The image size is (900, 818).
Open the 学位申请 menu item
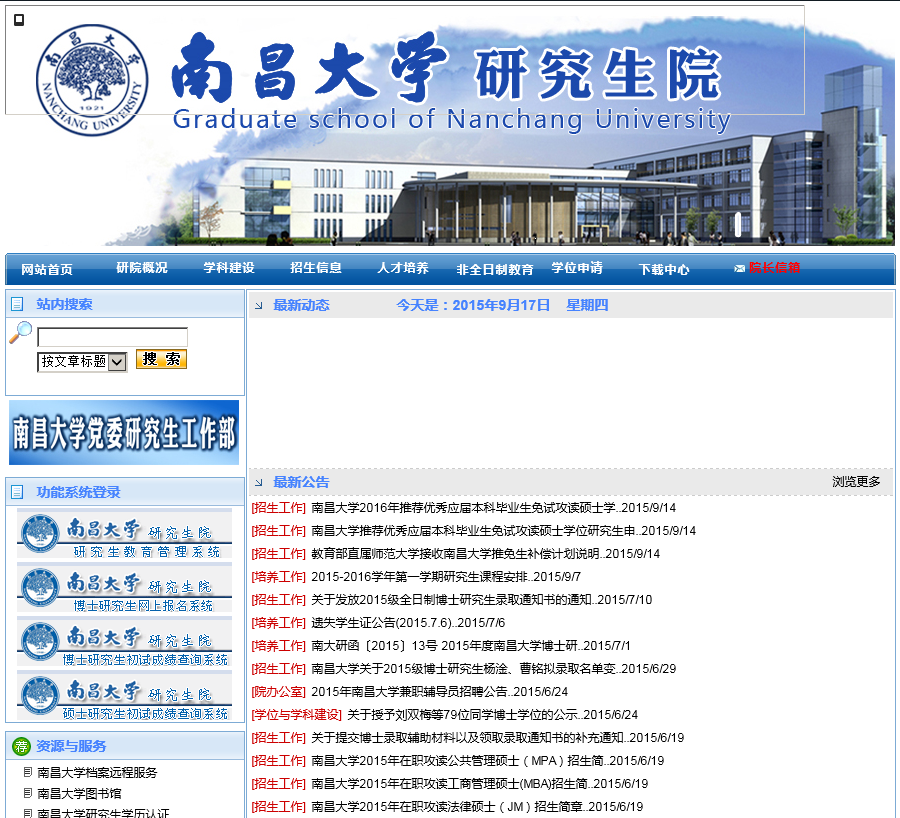[x=577, y=268]
